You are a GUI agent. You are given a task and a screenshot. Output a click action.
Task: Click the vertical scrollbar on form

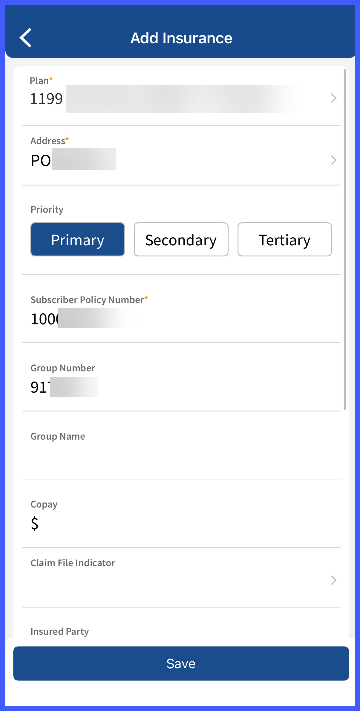pos(345,239)
